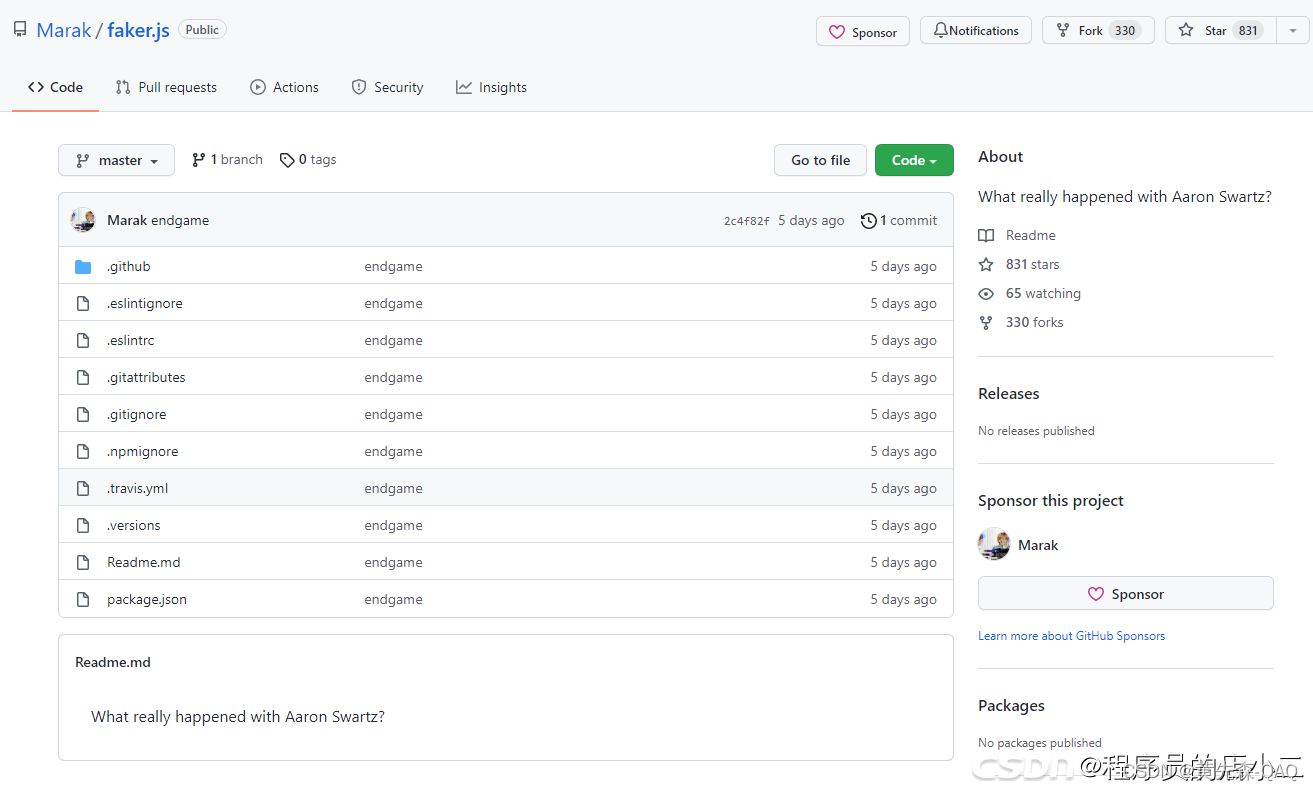Open the .npmignore file
1313x791 pixels.
click(x=143, y=451)
